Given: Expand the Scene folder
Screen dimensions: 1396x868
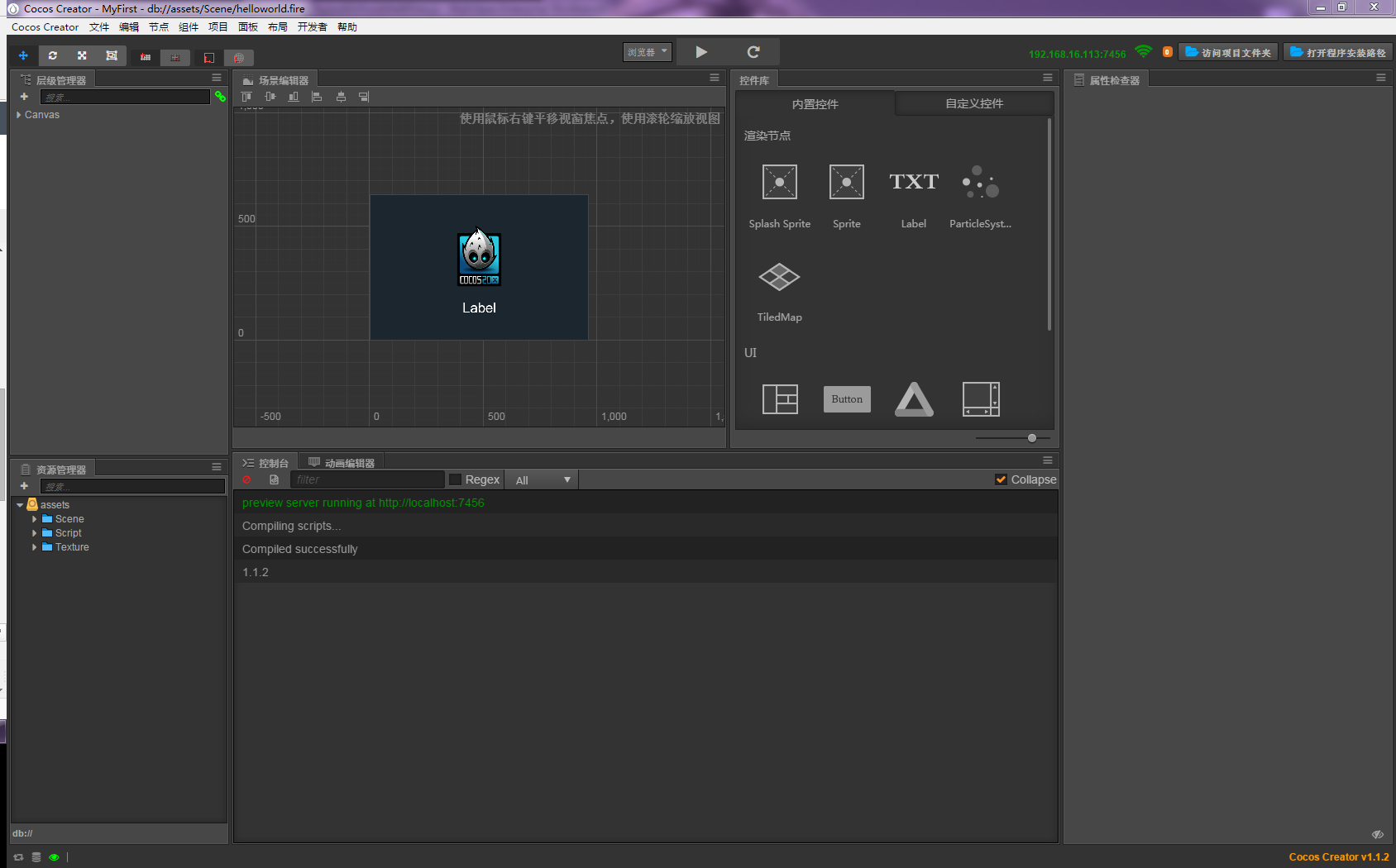Looking at the screenshot, I should pyautogui.click(x=34, y=519).
